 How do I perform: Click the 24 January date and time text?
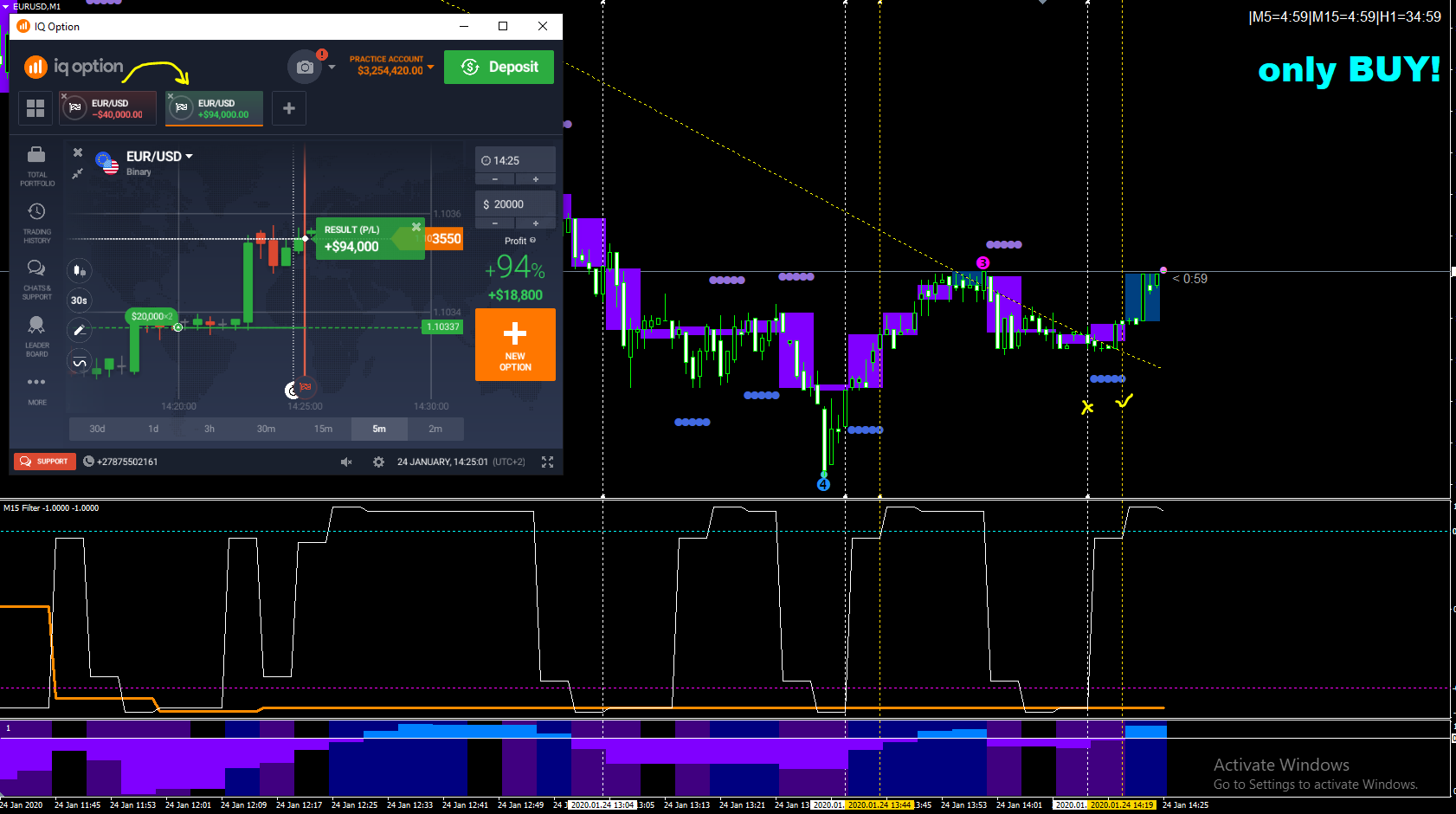tap(442, 462)
